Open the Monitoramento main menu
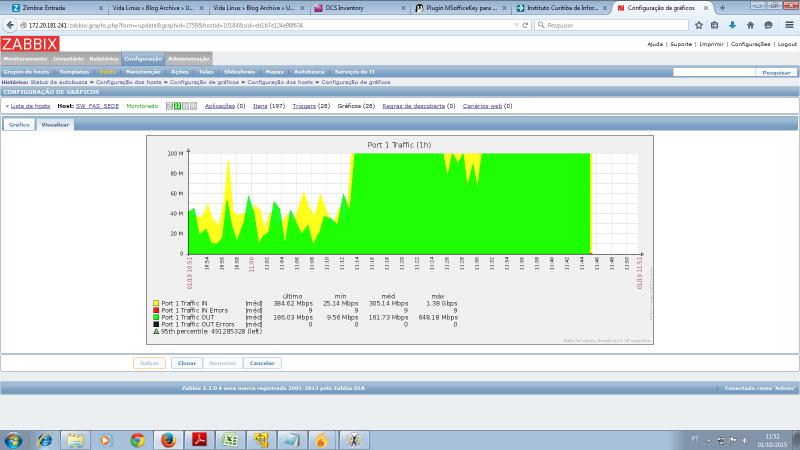The width and height of the screenshot is (800, 450). [25, 59]
